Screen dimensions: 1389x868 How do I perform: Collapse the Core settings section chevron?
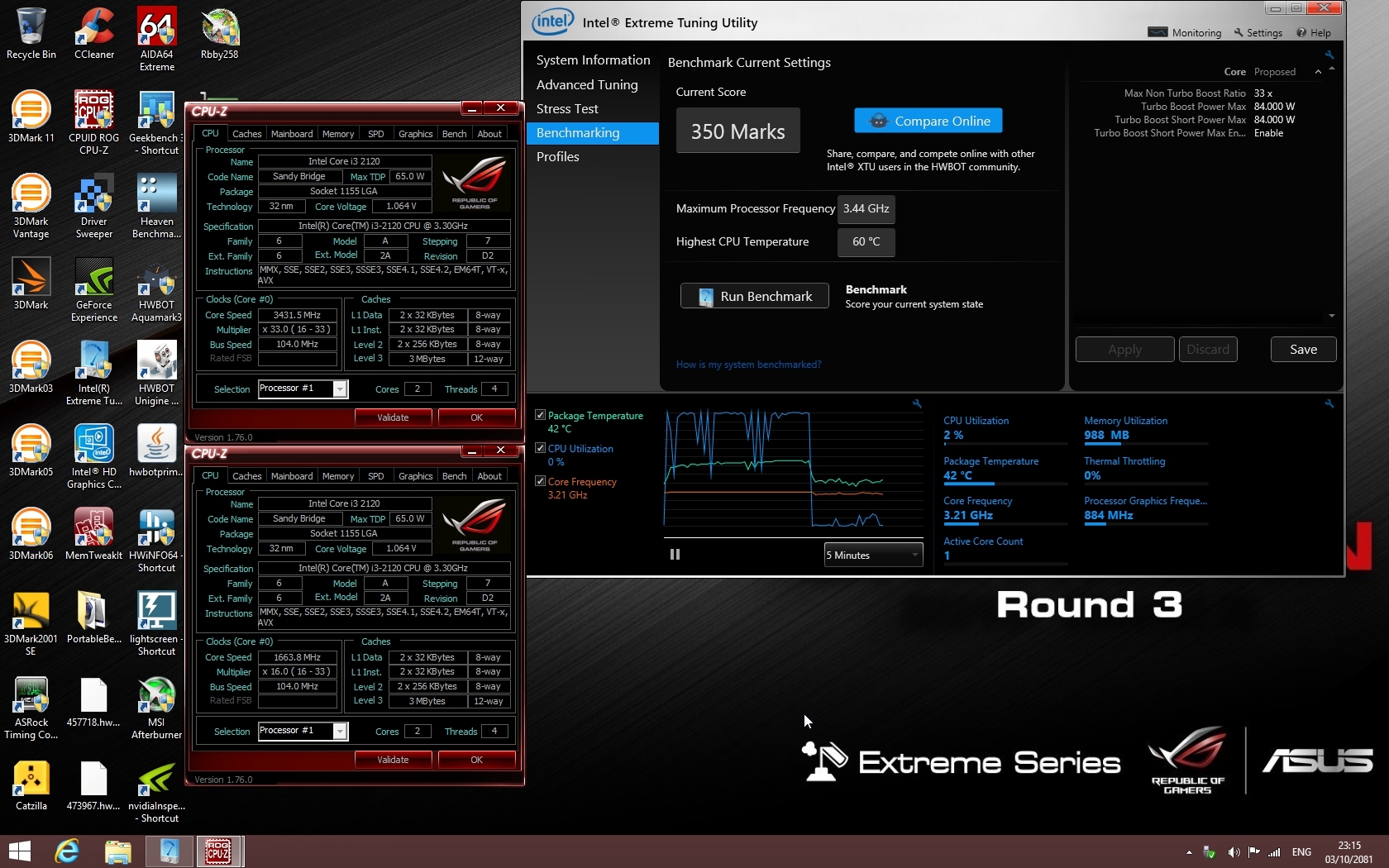coord(1318,72)
